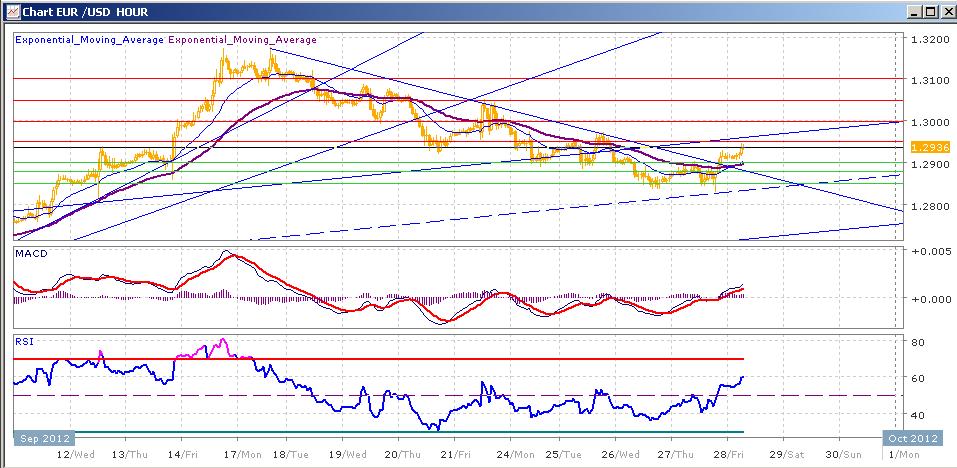Select the 19/Wed date label
957x468 pixels.
tap(346, 455)
